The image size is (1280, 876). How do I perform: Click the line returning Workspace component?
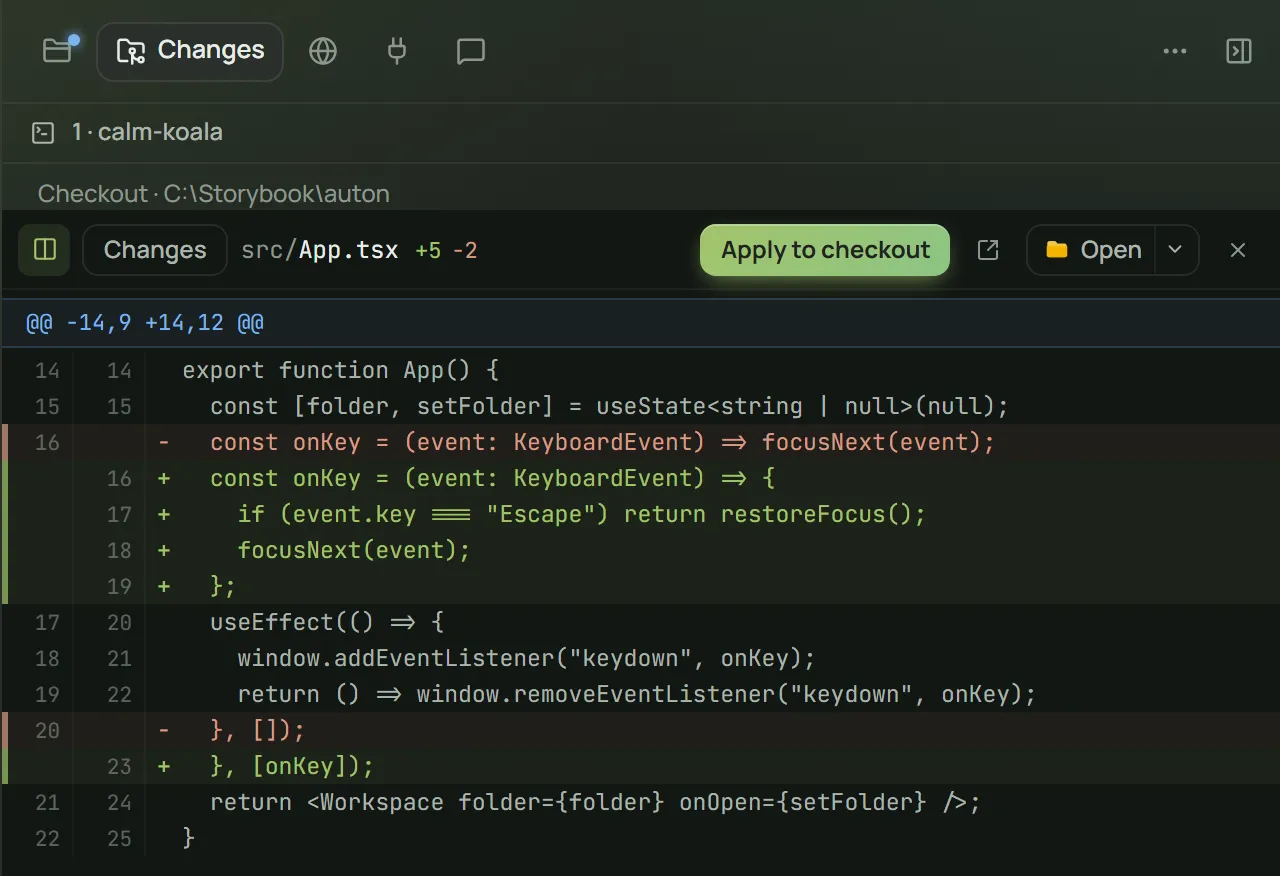click(640, 802)
